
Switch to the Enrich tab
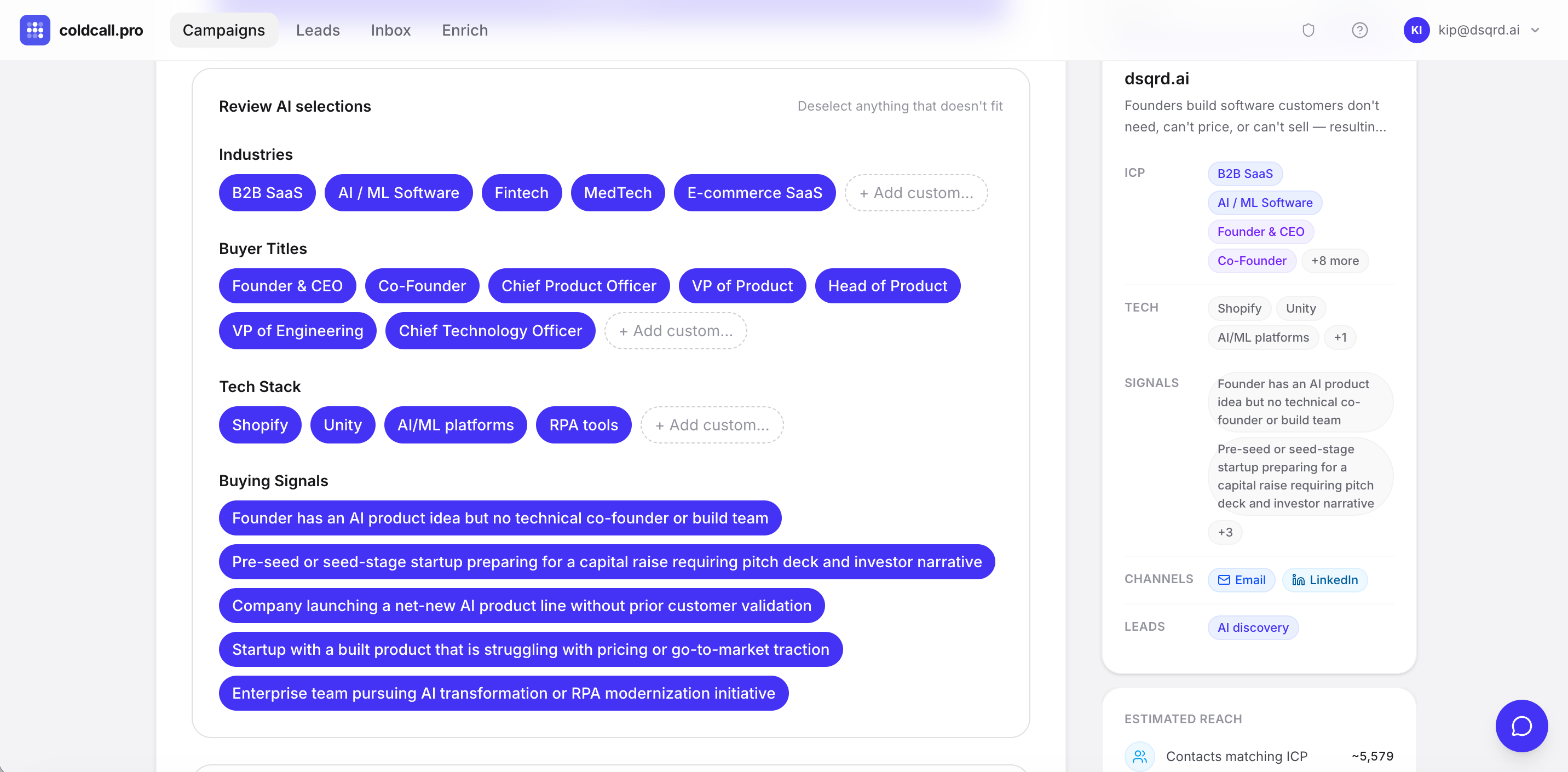(x=464, y=30)
